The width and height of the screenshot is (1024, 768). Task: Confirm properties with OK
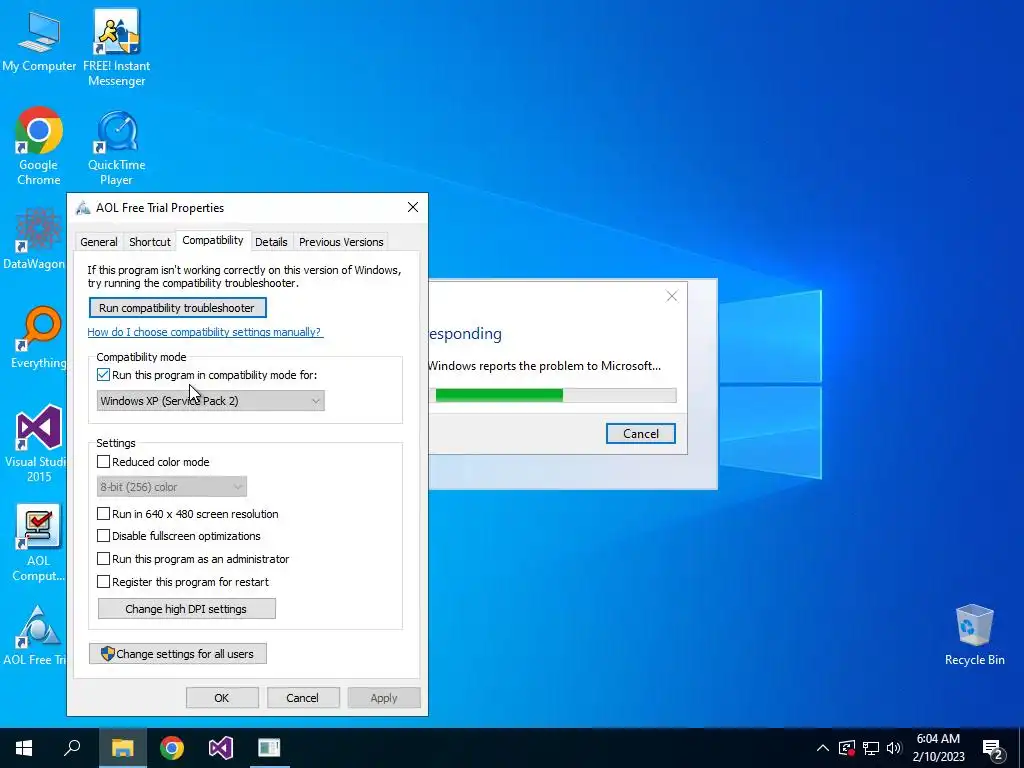[x=222, y=697]
